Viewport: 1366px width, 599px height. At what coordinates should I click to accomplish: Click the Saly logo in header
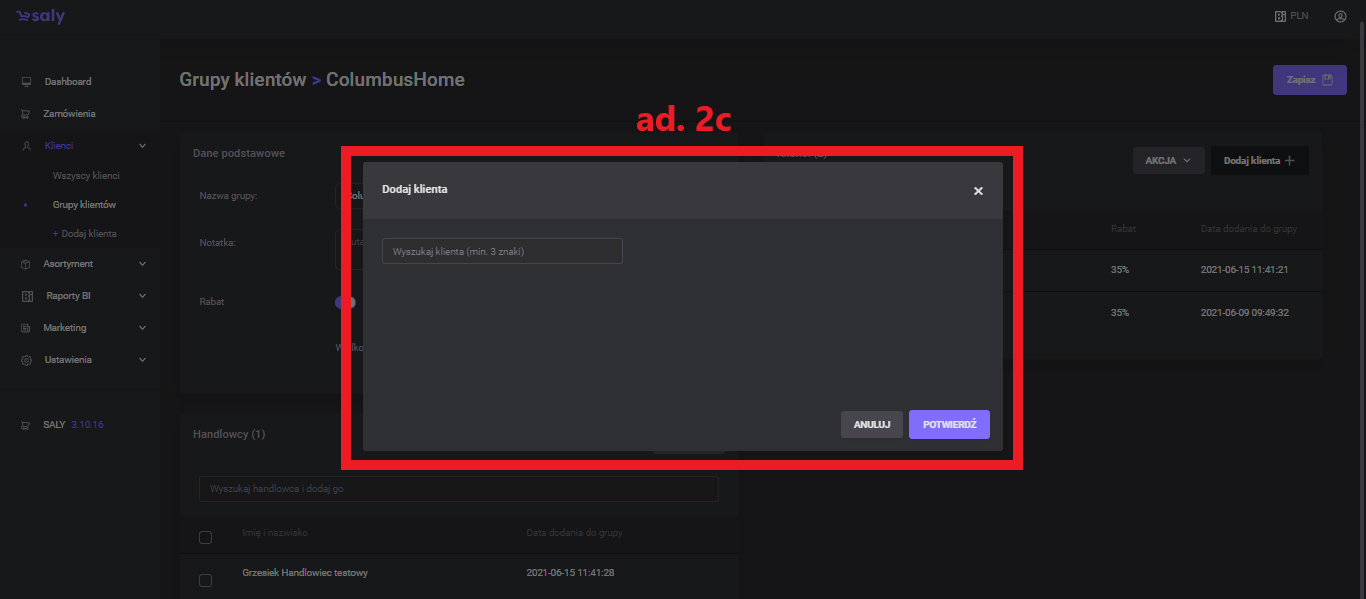tap(40, 17)
